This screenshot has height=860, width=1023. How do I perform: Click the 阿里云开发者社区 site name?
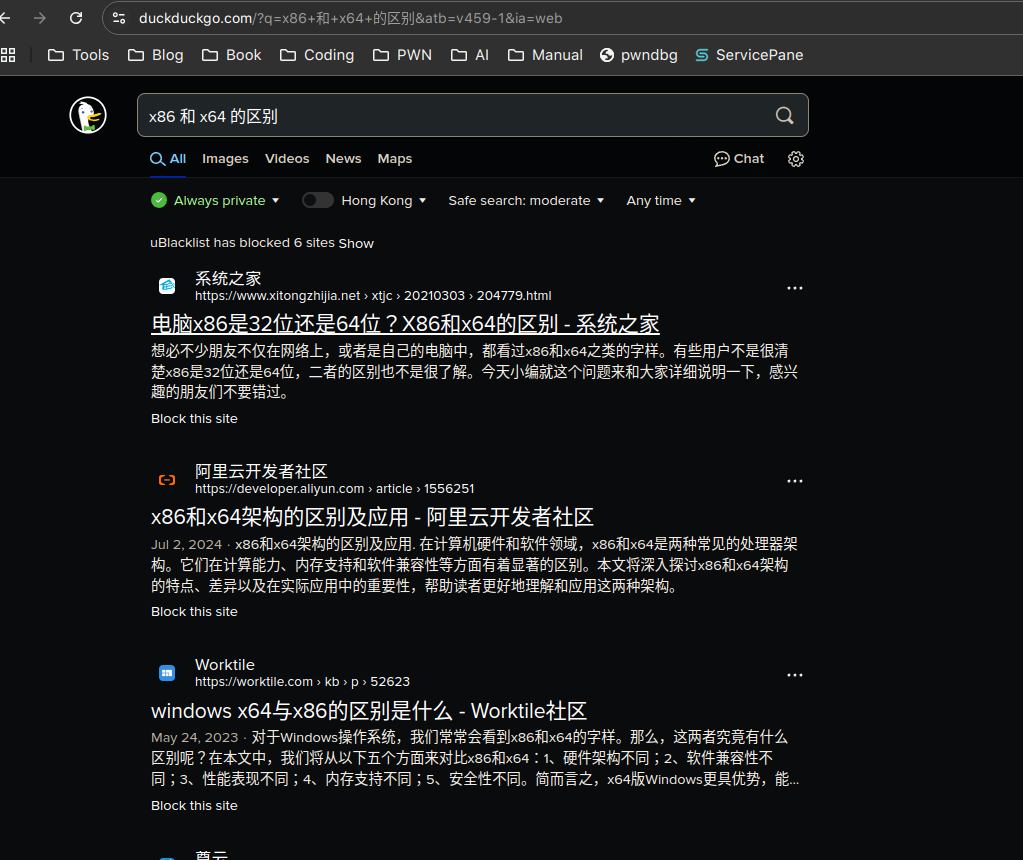tap(261, 472)
